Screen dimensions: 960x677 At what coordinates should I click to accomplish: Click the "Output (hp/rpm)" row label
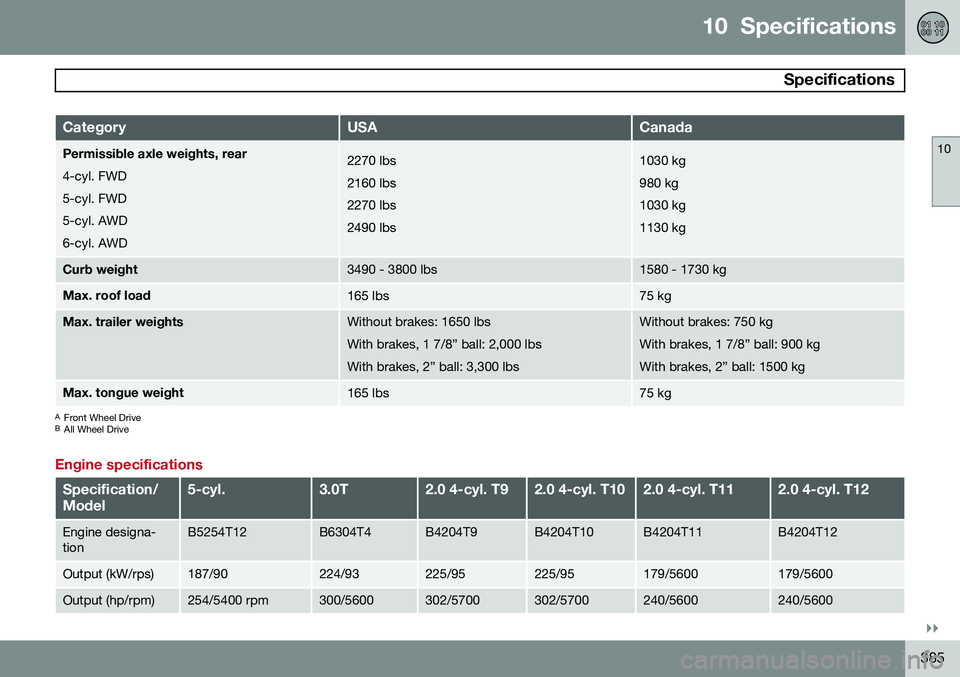click(x=108, y=600)
